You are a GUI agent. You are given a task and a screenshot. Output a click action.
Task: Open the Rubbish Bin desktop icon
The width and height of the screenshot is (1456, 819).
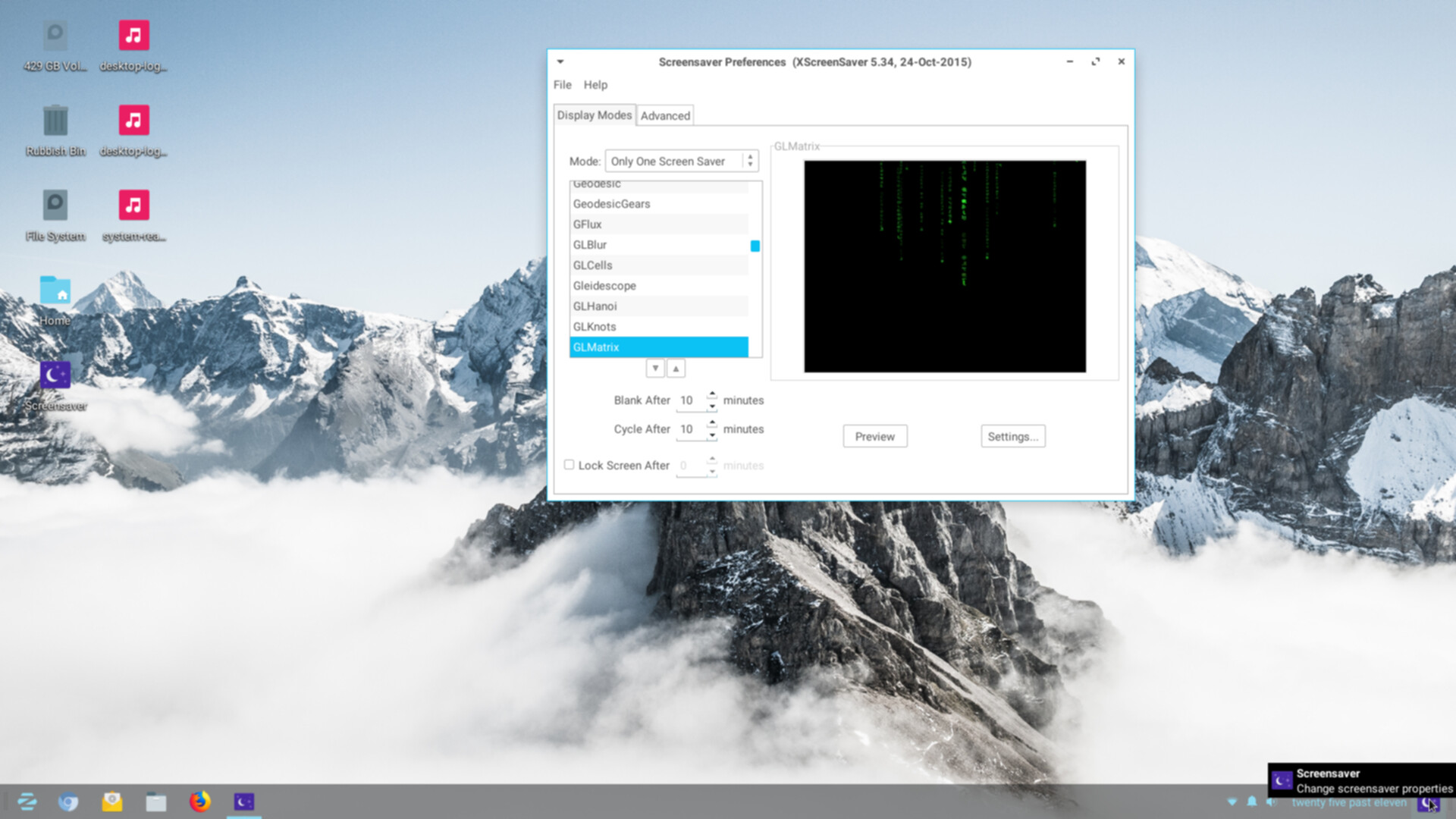pos(55,121)
